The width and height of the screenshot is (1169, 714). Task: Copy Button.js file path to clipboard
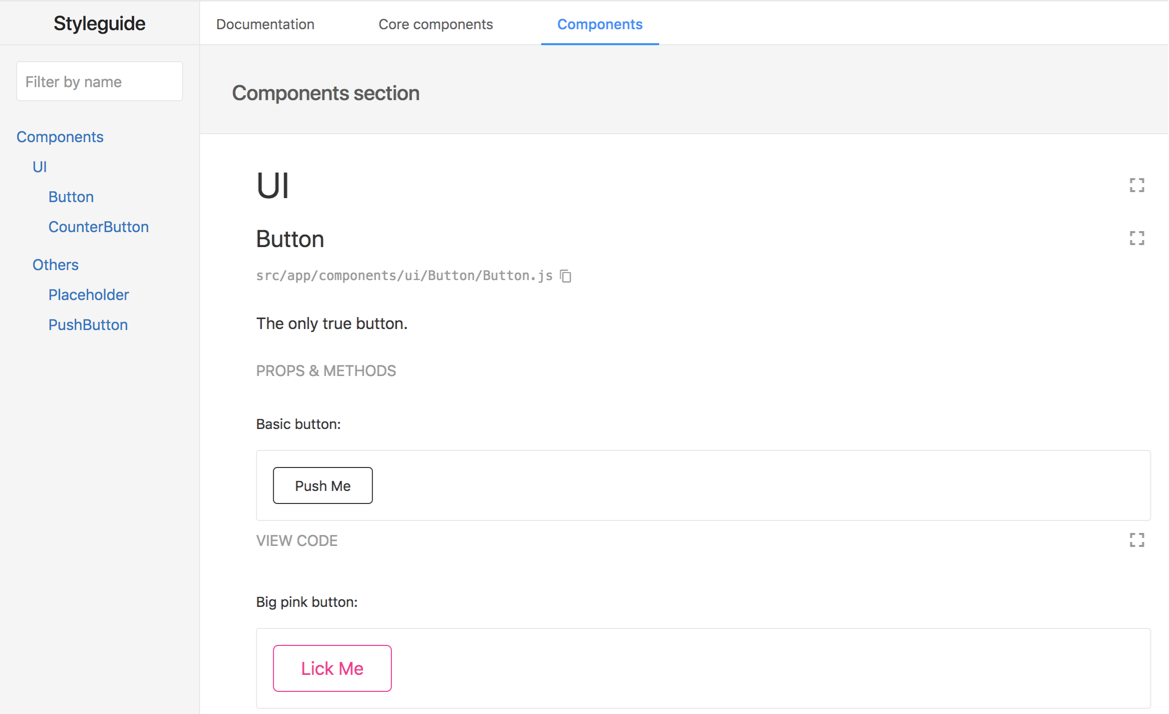pos(566,276)
